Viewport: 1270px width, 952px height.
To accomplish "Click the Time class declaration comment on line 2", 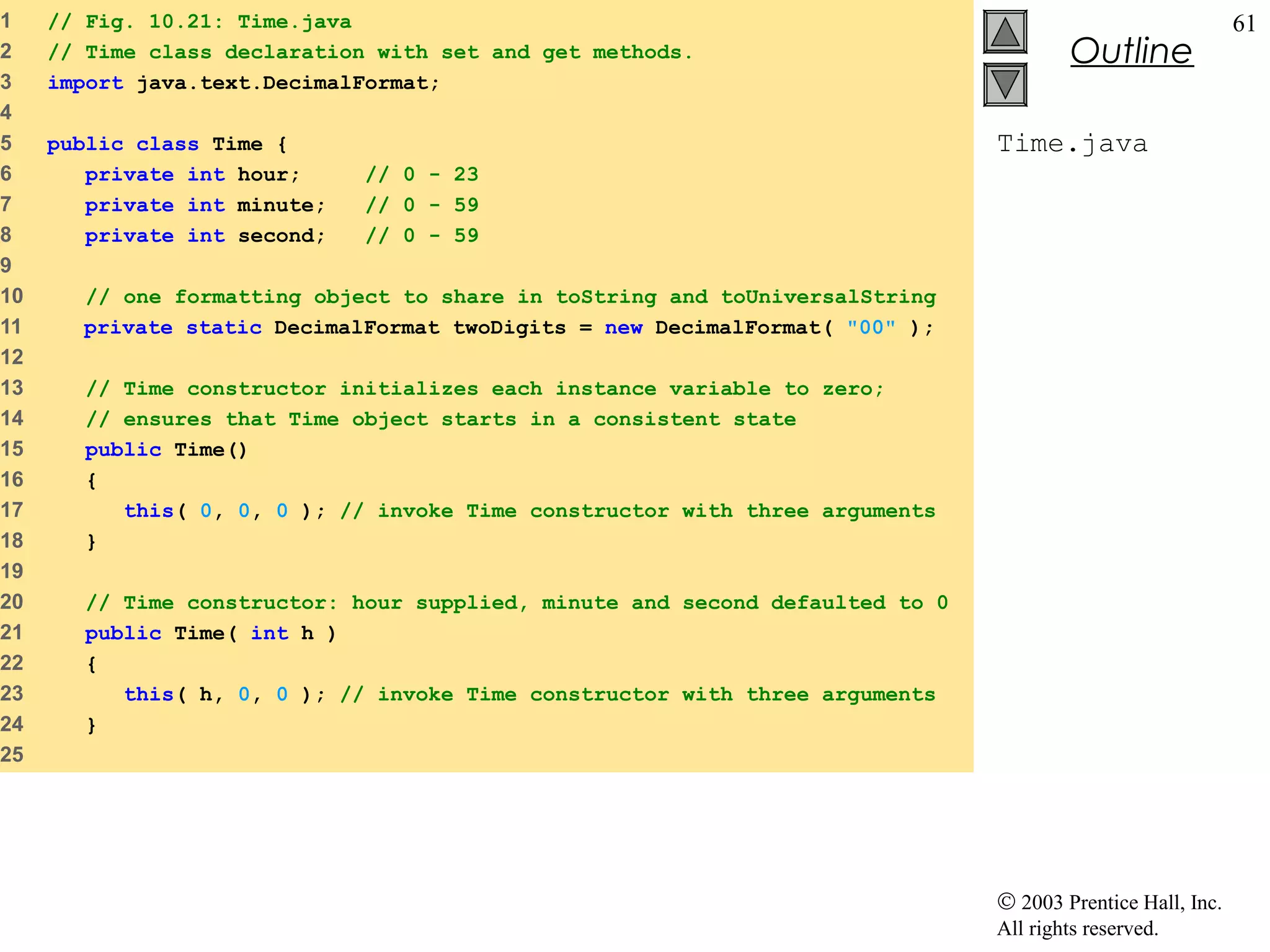I will click(370, 52).
